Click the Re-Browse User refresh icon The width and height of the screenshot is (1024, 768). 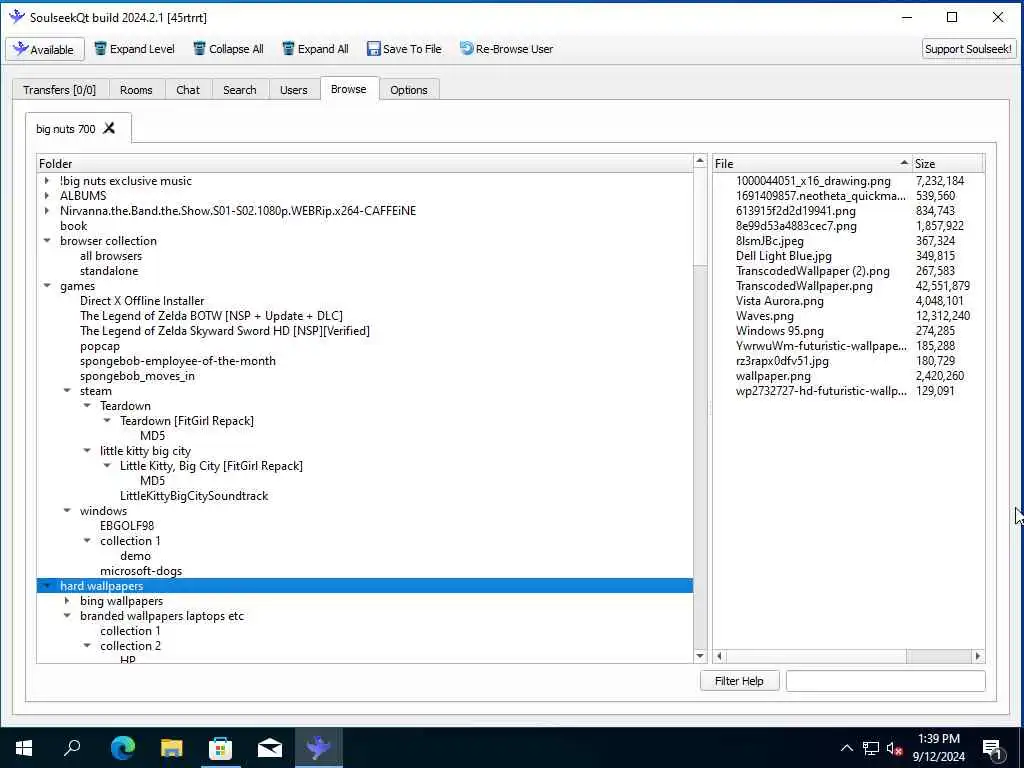pos(466,48)
